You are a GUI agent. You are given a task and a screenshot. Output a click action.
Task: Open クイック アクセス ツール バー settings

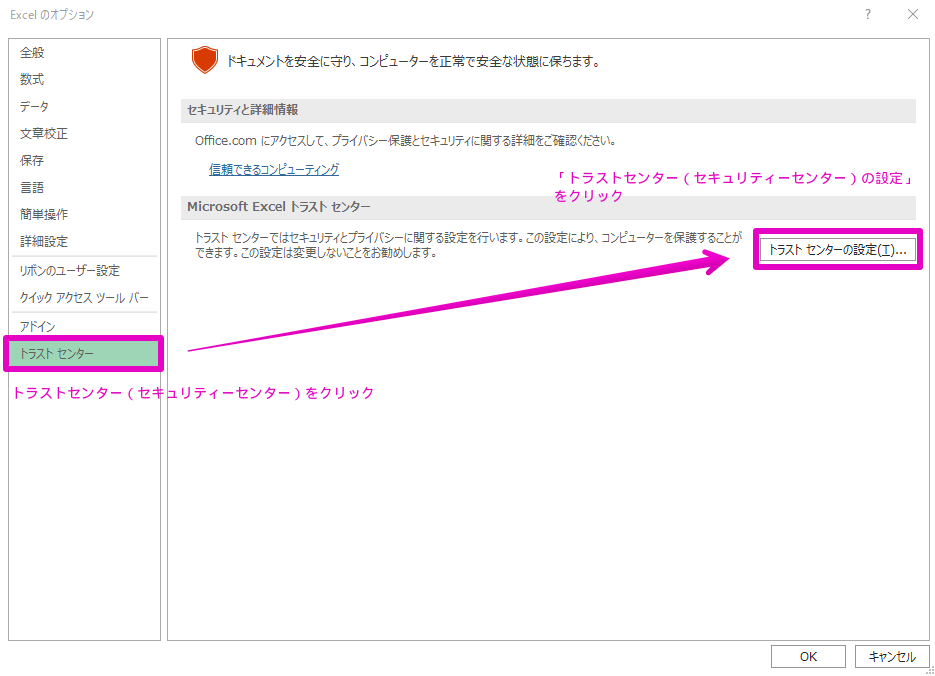click(x=84, y=297)
